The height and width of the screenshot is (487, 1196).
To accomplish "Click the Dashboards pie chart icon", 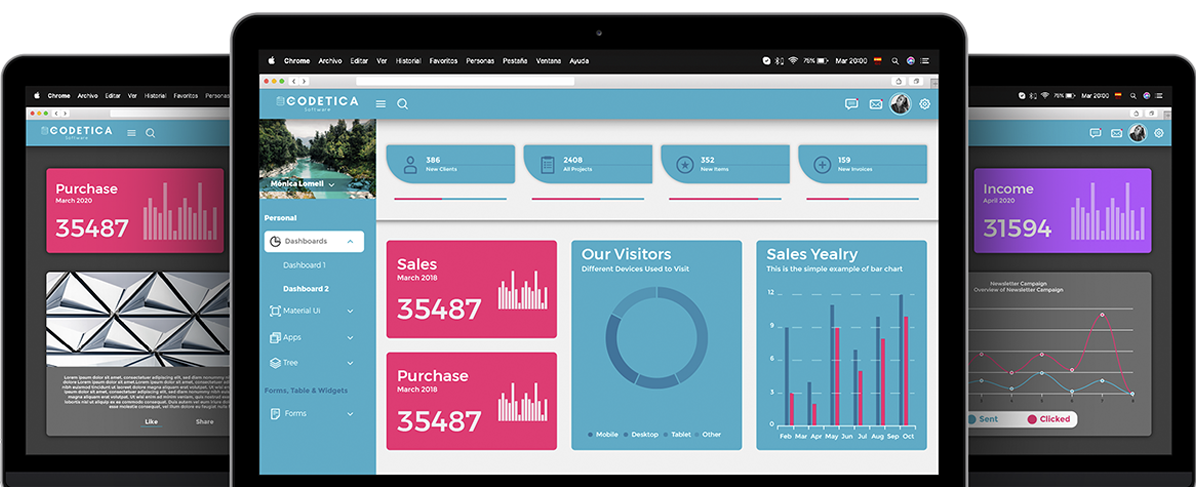I will (x=275, y=241).
